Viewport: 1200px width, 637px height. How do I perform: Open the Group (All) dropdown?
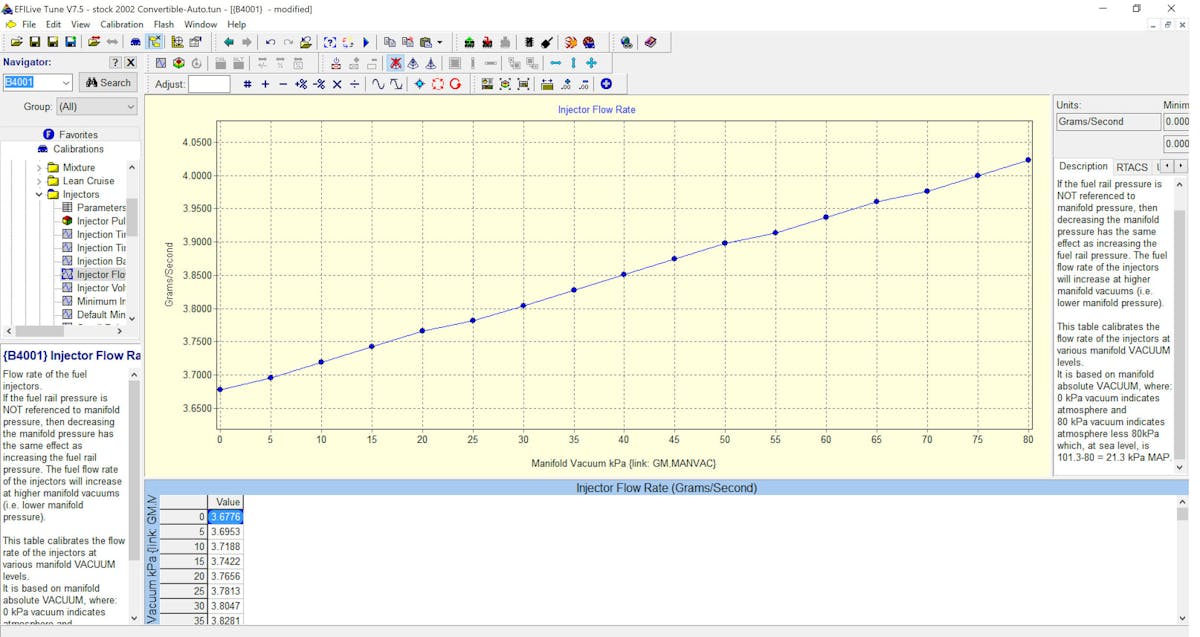coord(96,106)
